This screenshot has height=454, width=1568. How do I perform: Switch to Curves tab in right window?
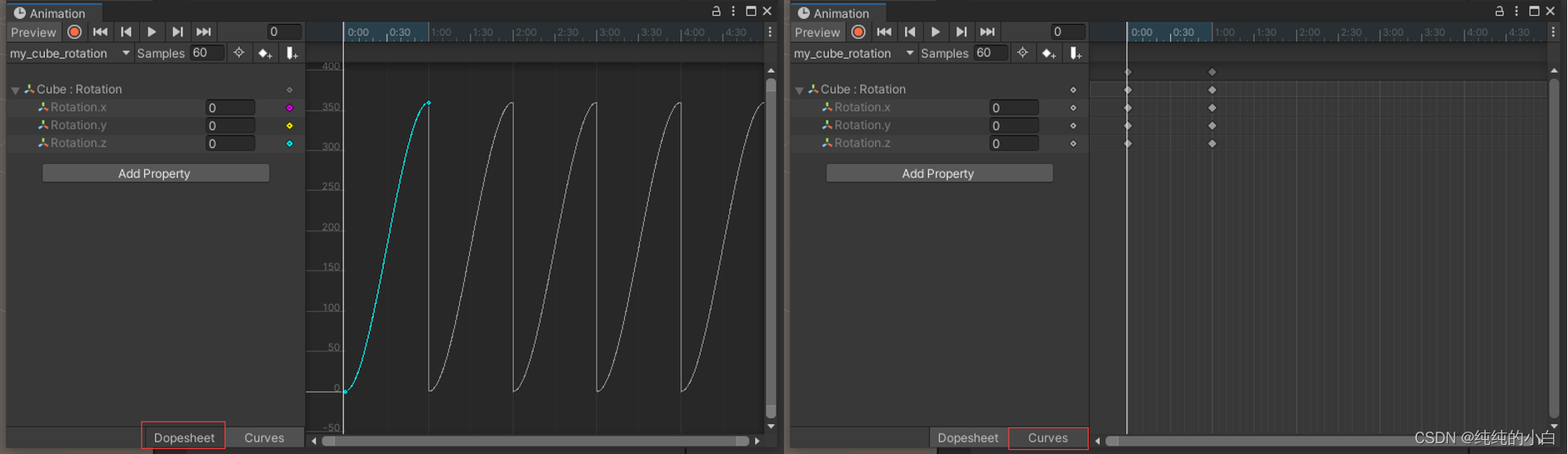[x=1048, y=437]
